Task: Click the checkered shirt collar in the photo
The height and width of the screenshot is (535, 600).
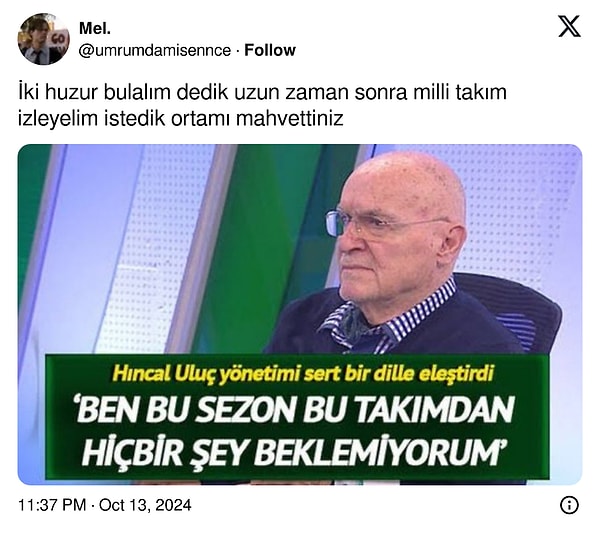Action: pyautogui.click(x=390, y=321)
